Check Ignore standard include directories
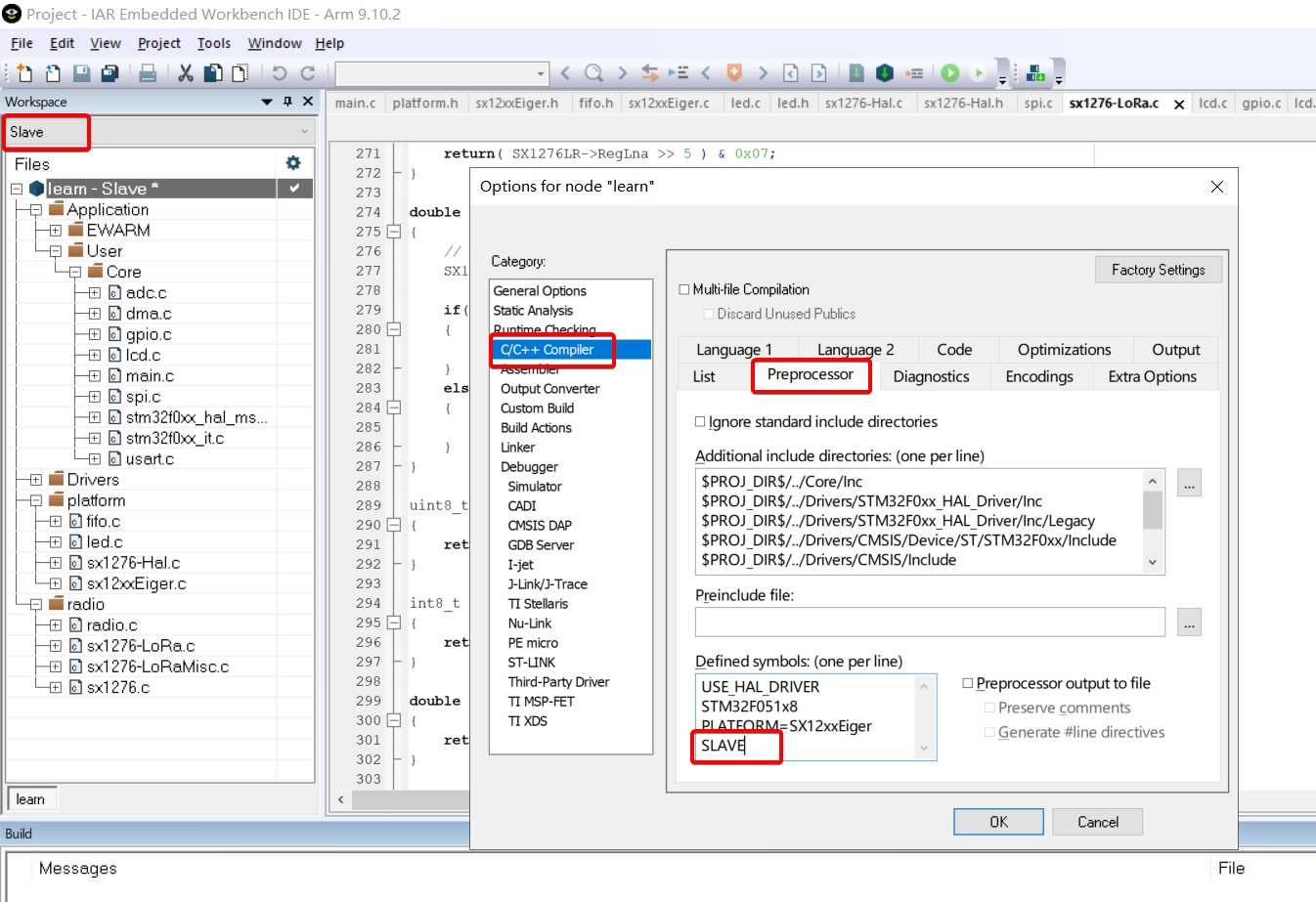 point(700,422)
